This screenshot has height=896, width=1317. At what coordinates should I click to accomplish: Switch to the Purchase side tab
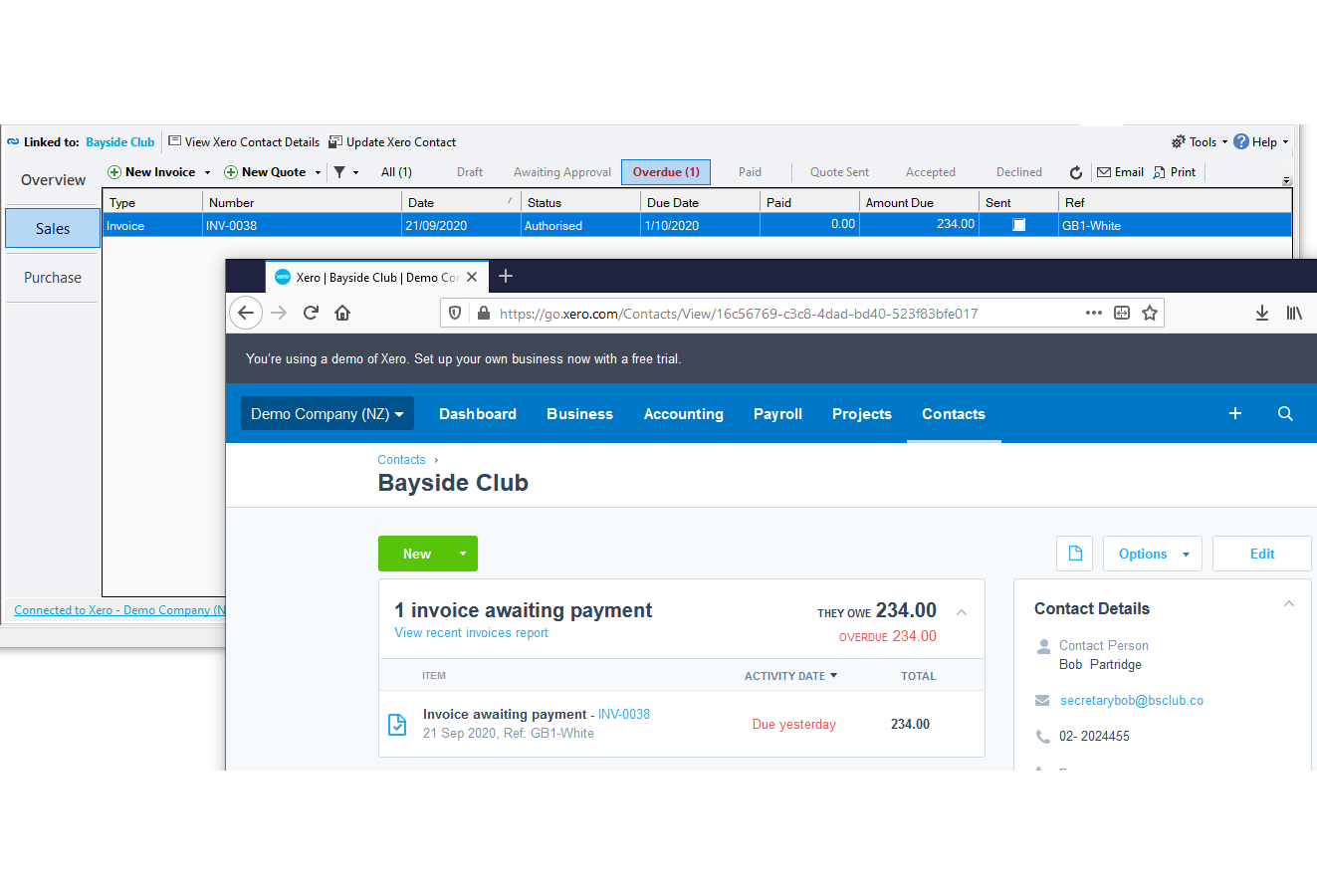pyautogui.click(x=53, y=278)
